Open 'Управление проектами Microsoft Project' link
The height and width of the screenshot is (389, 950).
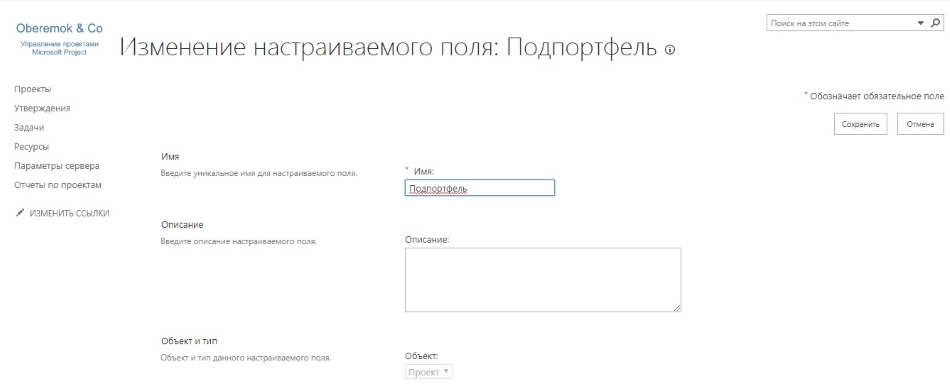point(59,48)
